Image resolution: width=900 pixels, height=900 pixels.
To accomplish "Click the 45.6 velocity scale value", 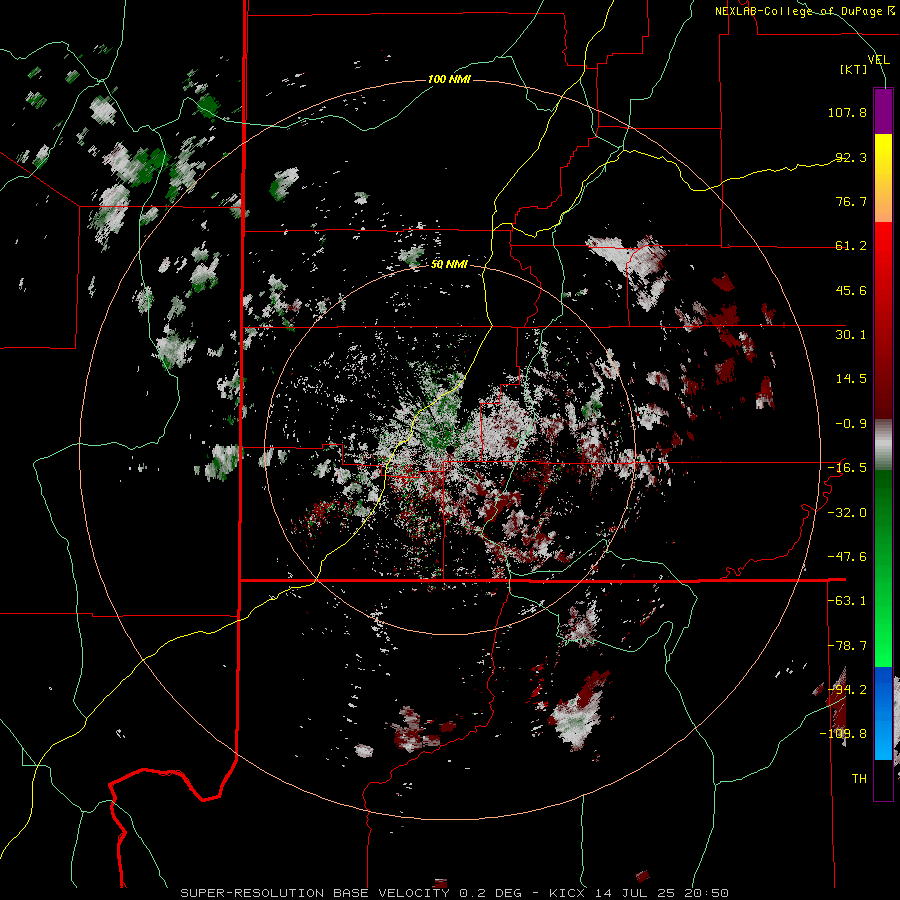I will point(851,290).
